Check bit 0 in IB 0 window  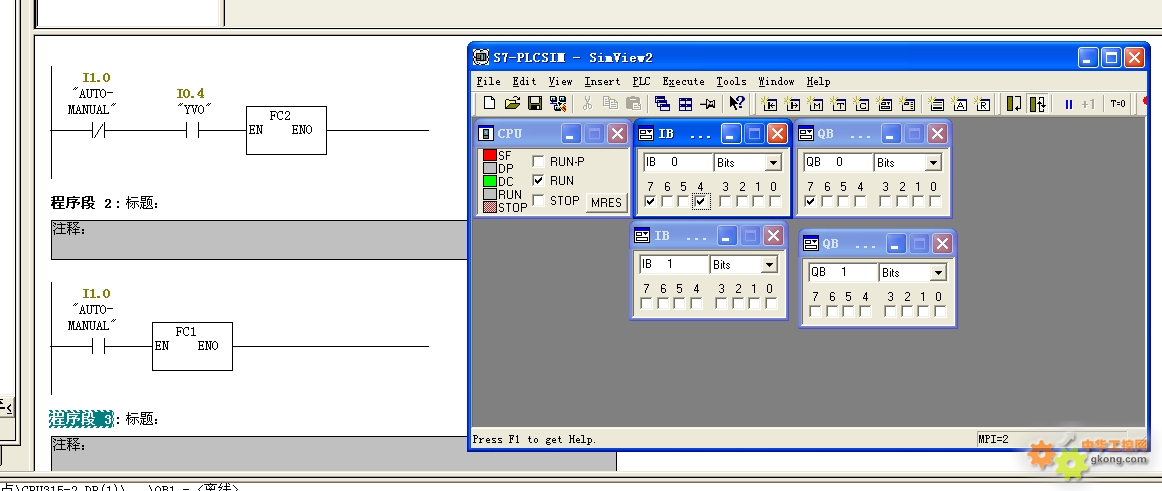point(775,201)
